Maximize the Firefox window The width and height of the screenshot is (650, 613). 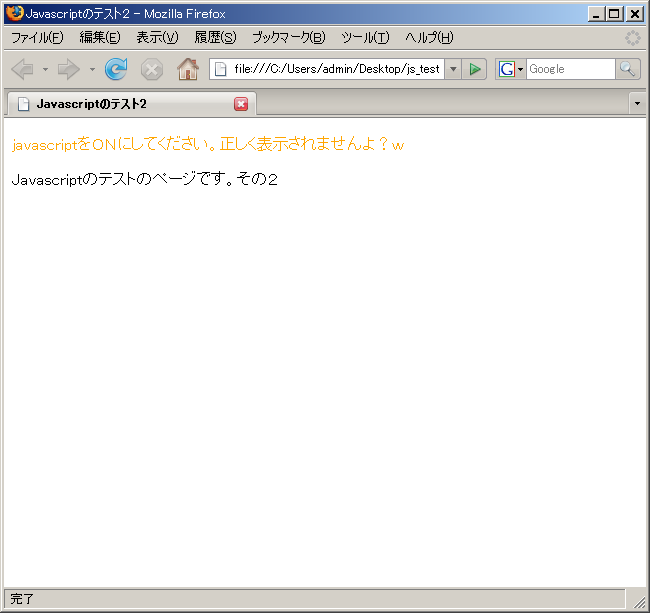pyautogui.click(x=614, y=14)
